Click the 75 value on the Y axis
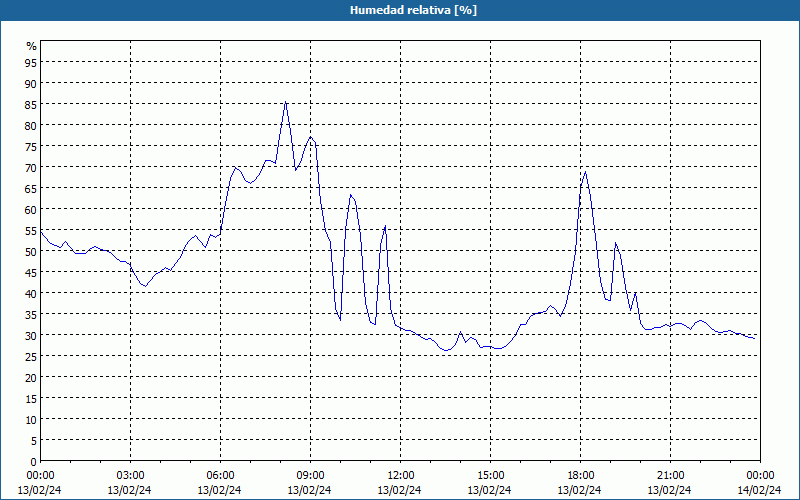 click(31, 146)
